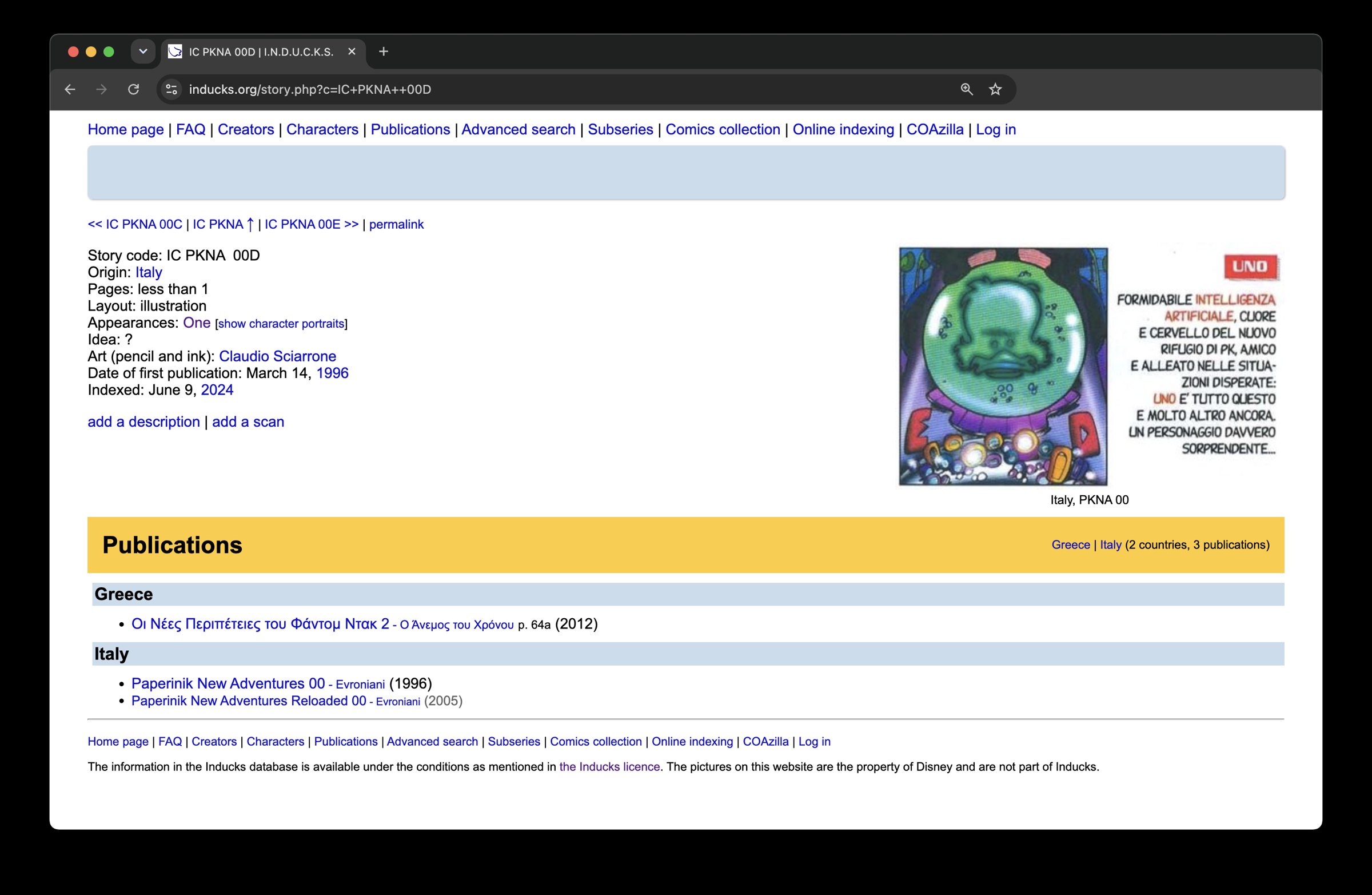Expand the tab search chevron dropdown
The width and height of the screenshot is (1372, 895).
click(x=143, y=52)
